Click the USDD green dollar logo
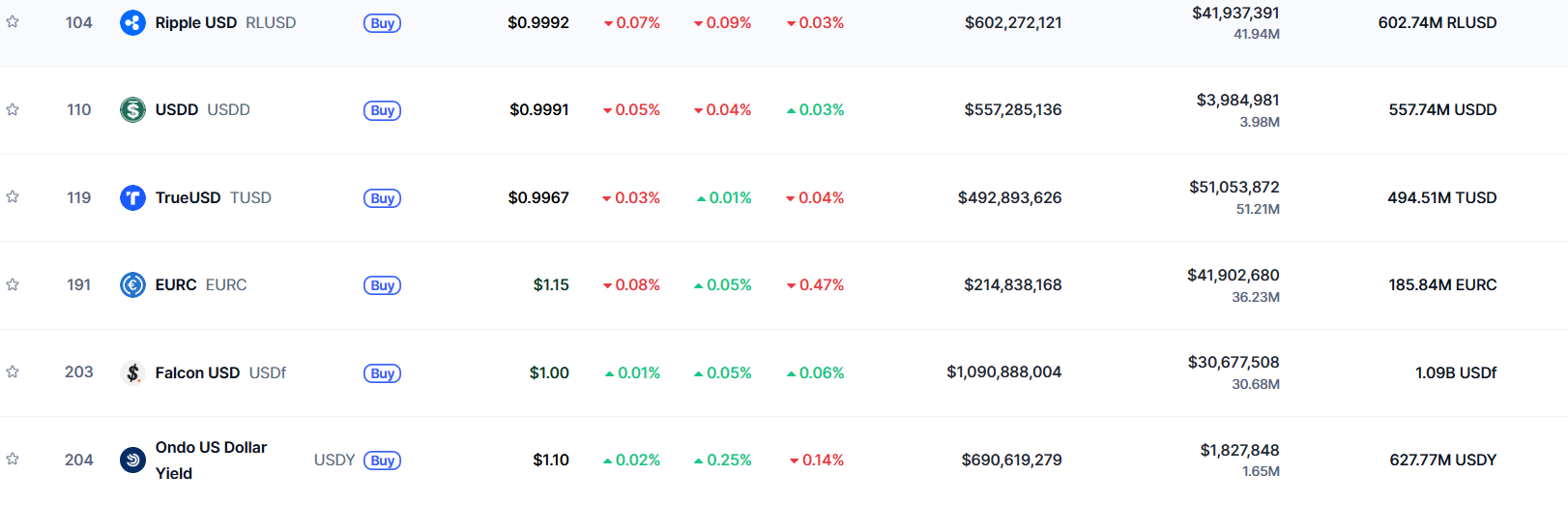 [x=132, y=110]
